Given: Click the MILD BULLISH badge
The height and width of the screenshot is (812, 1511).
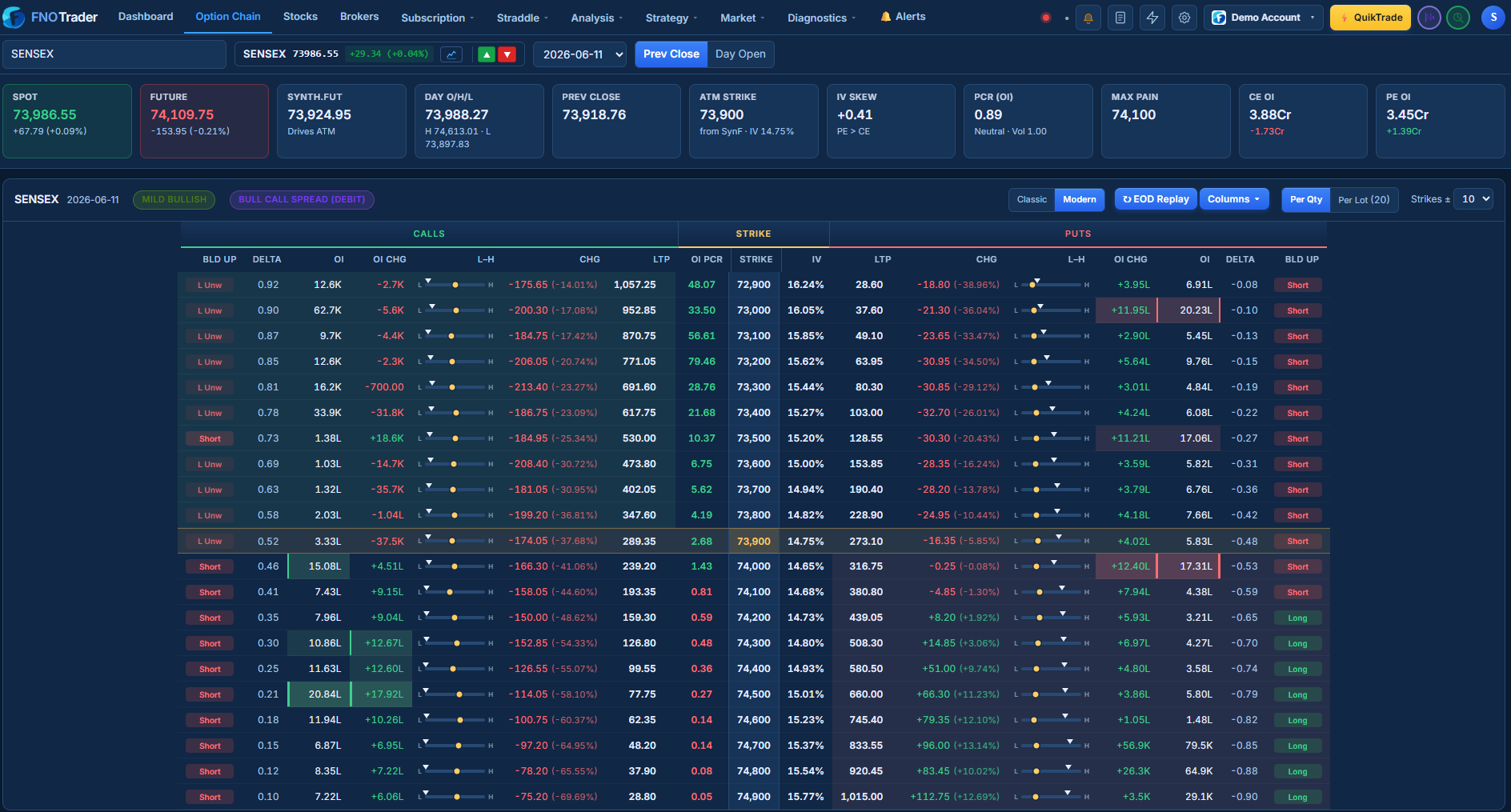Looking at the screenshot, I should tap(174, 199).
